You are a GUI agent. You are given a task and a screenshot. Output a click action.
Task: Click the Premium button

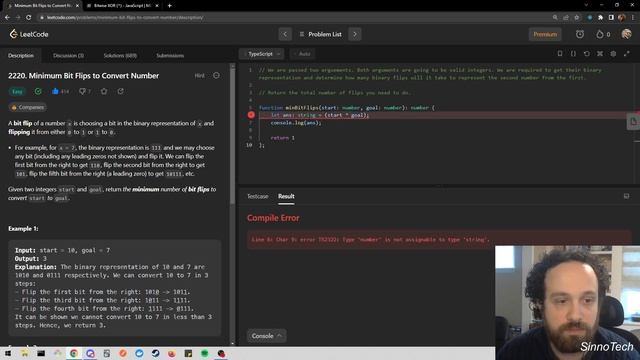coord(545,34)
